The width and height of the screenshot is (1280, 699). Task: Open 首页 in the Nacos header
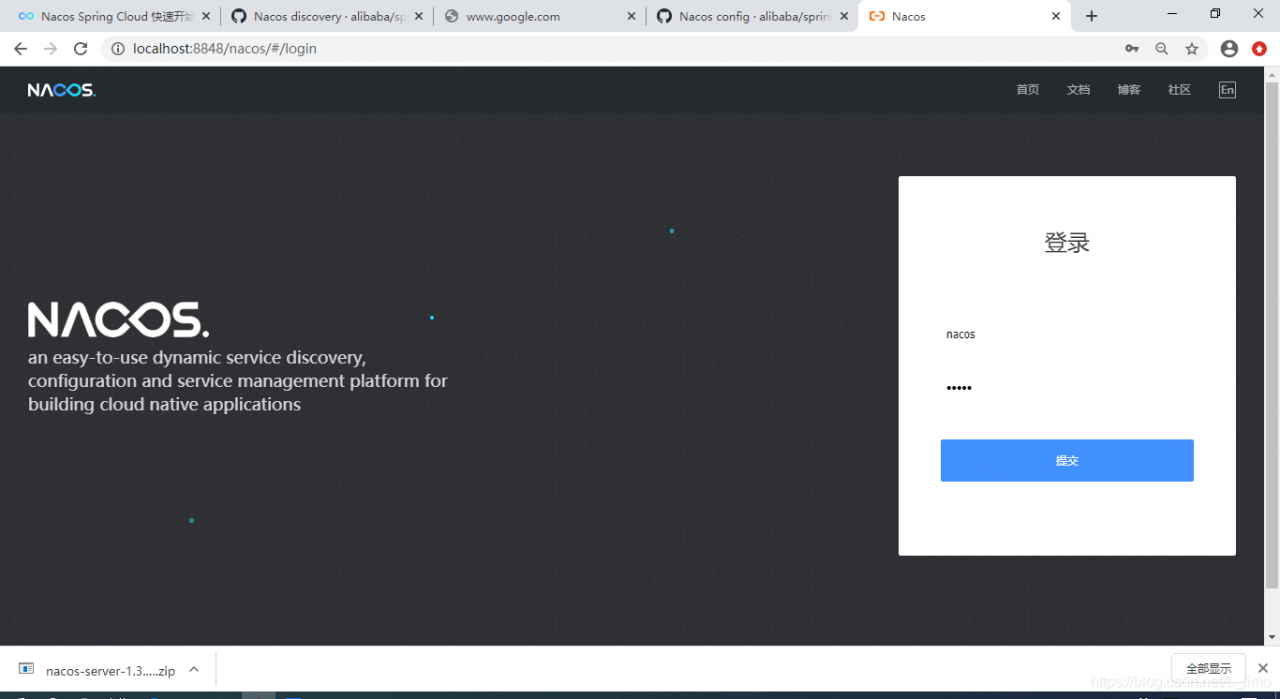click(1028, 90)
